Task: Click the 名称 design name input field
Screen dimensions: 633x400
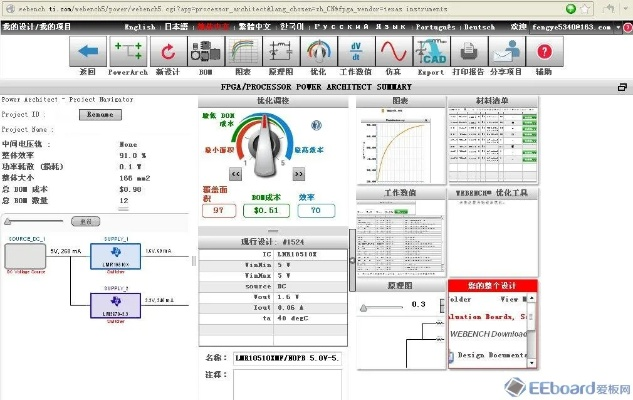Action: point(291,356)
